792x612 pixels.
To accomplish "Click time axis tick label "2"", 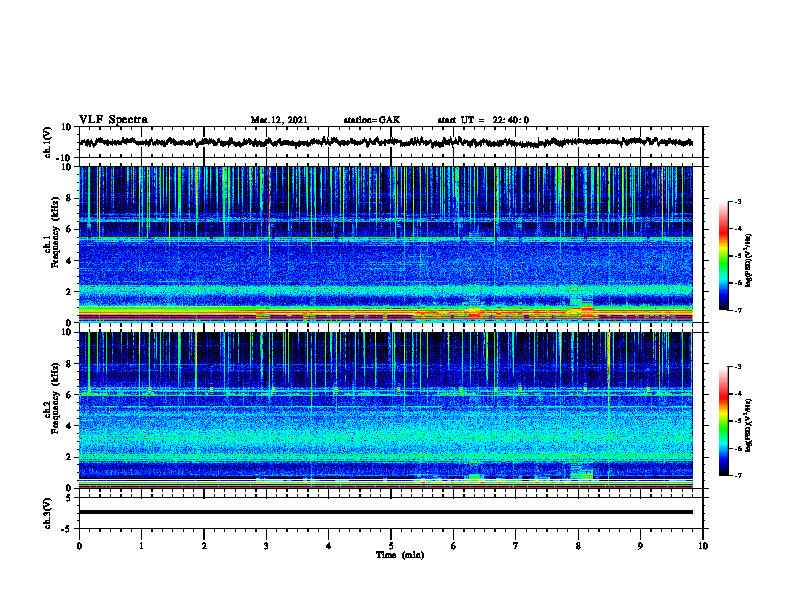I will 204,546.
